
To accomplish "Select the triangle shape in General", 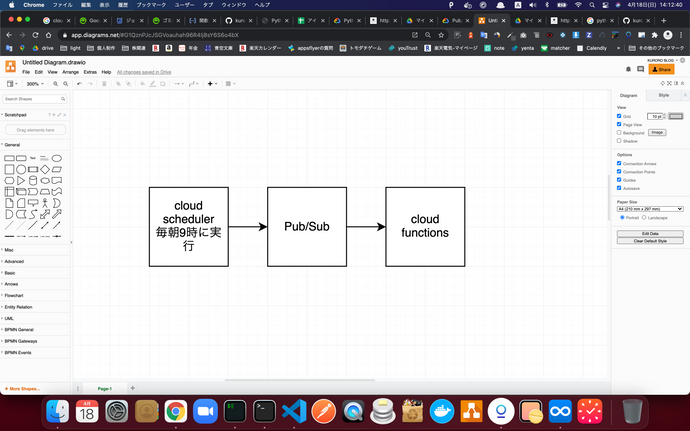I will [x=21, y=181].
